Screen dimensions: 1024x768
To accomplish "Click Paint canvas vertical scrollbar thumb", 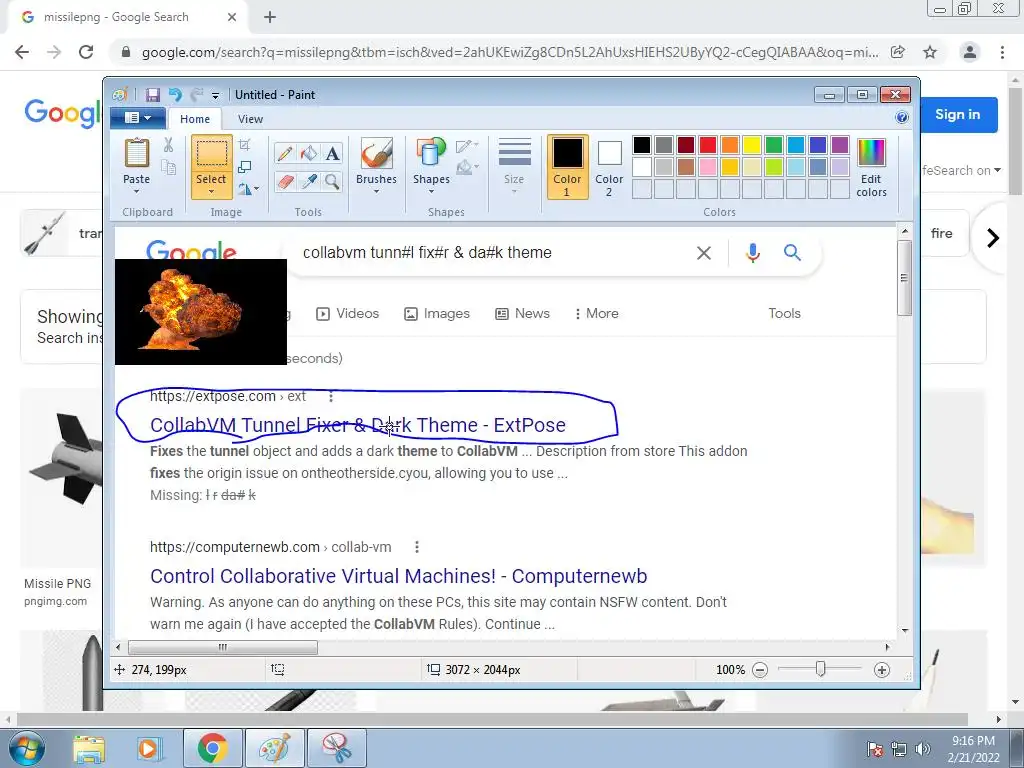I will (x=904, y=278).
